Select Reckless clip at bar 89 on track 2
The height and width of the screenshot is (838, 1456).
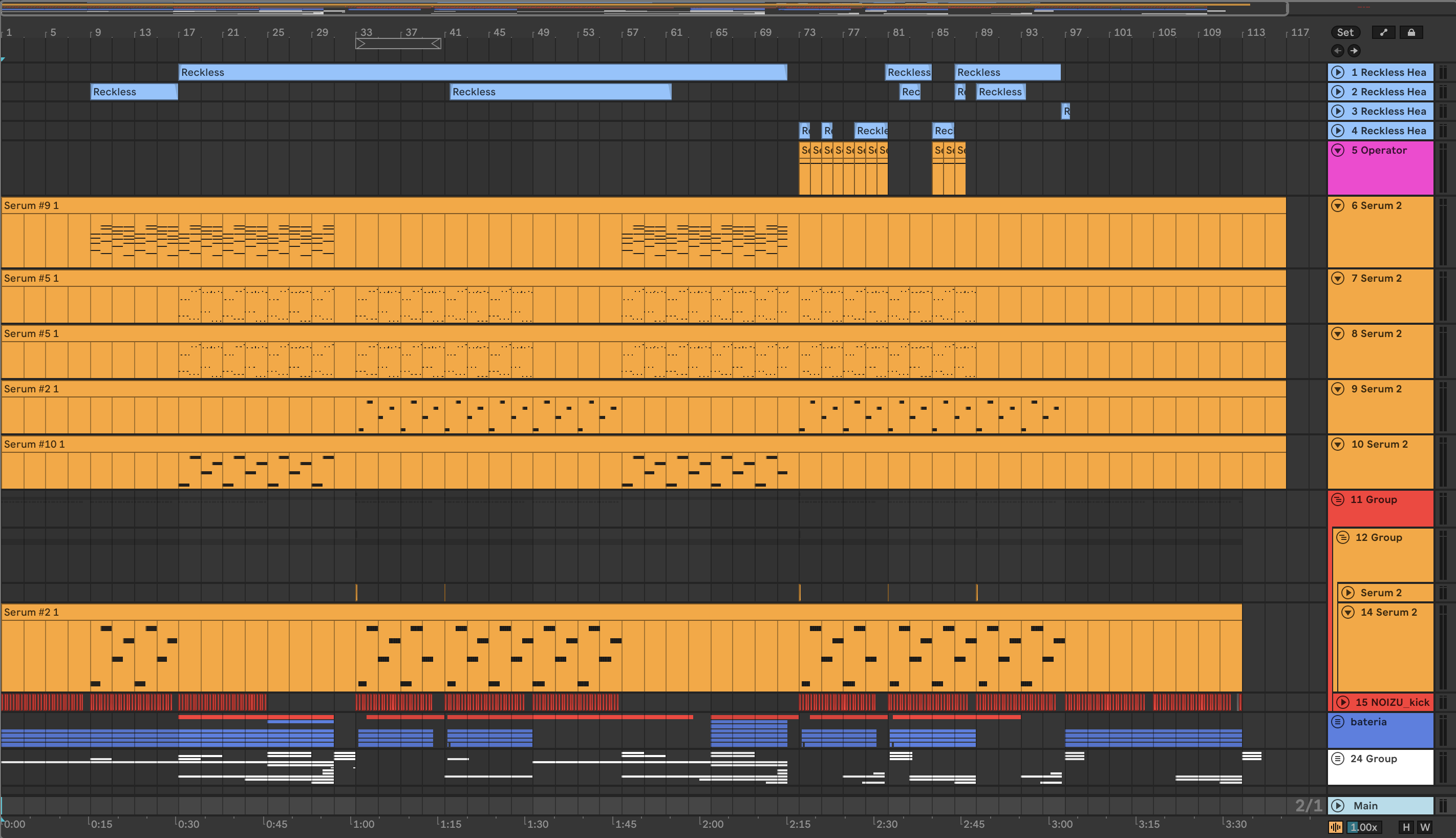click(1001, 92)
